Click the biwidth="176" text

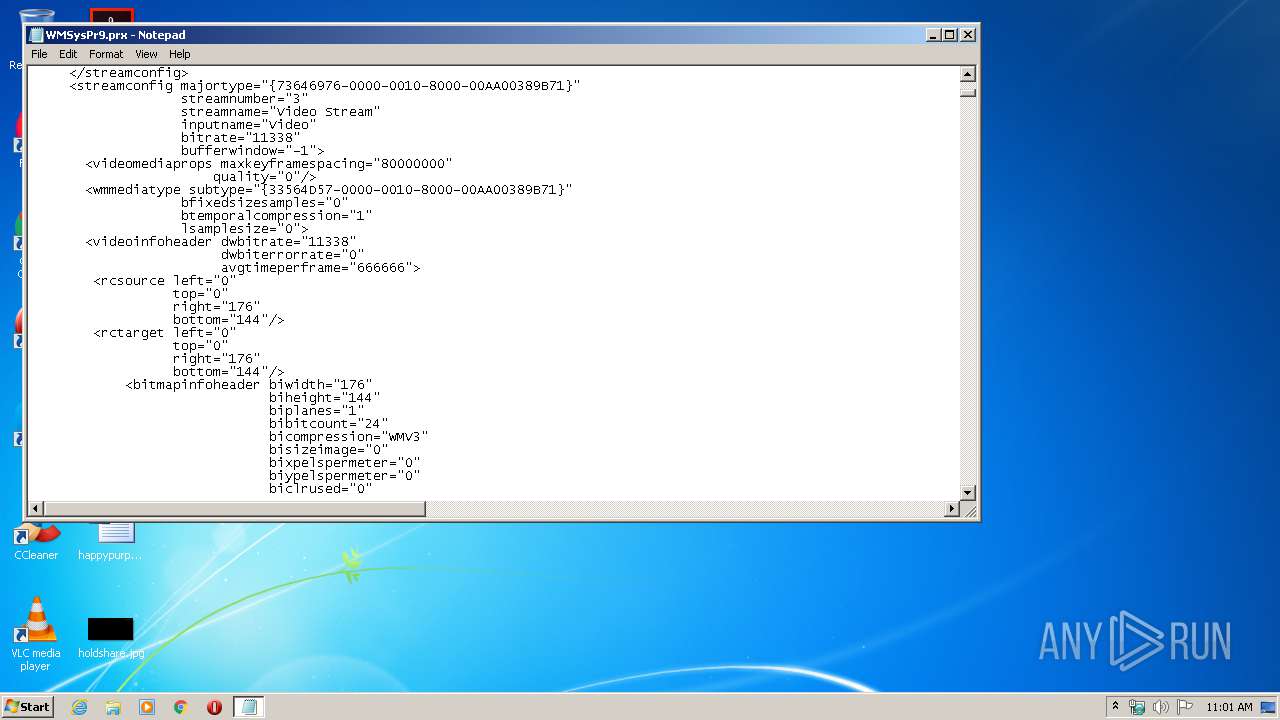320,385
